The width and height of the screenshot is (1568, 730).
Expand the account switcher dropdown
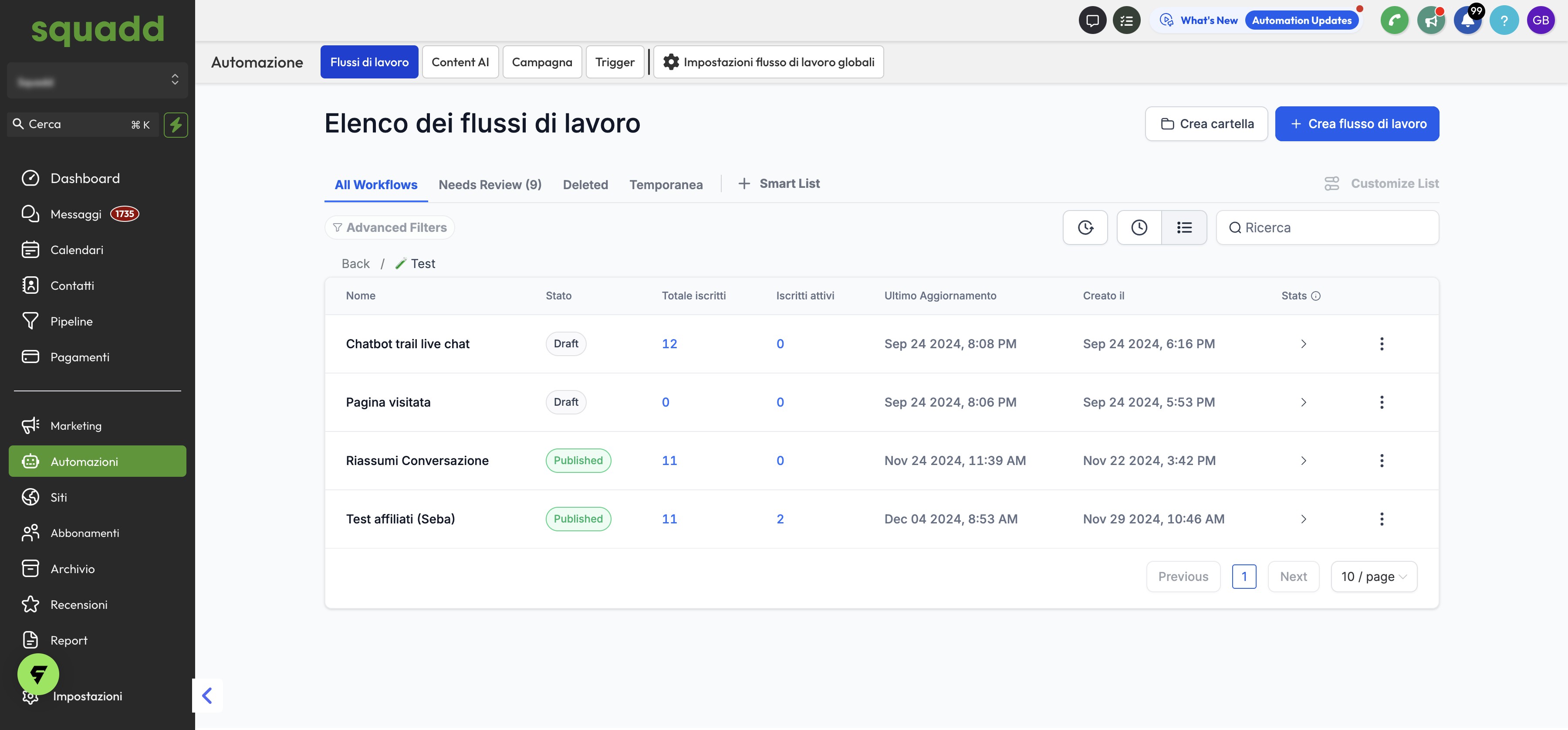pyautogui.click(x=98, y=80)
